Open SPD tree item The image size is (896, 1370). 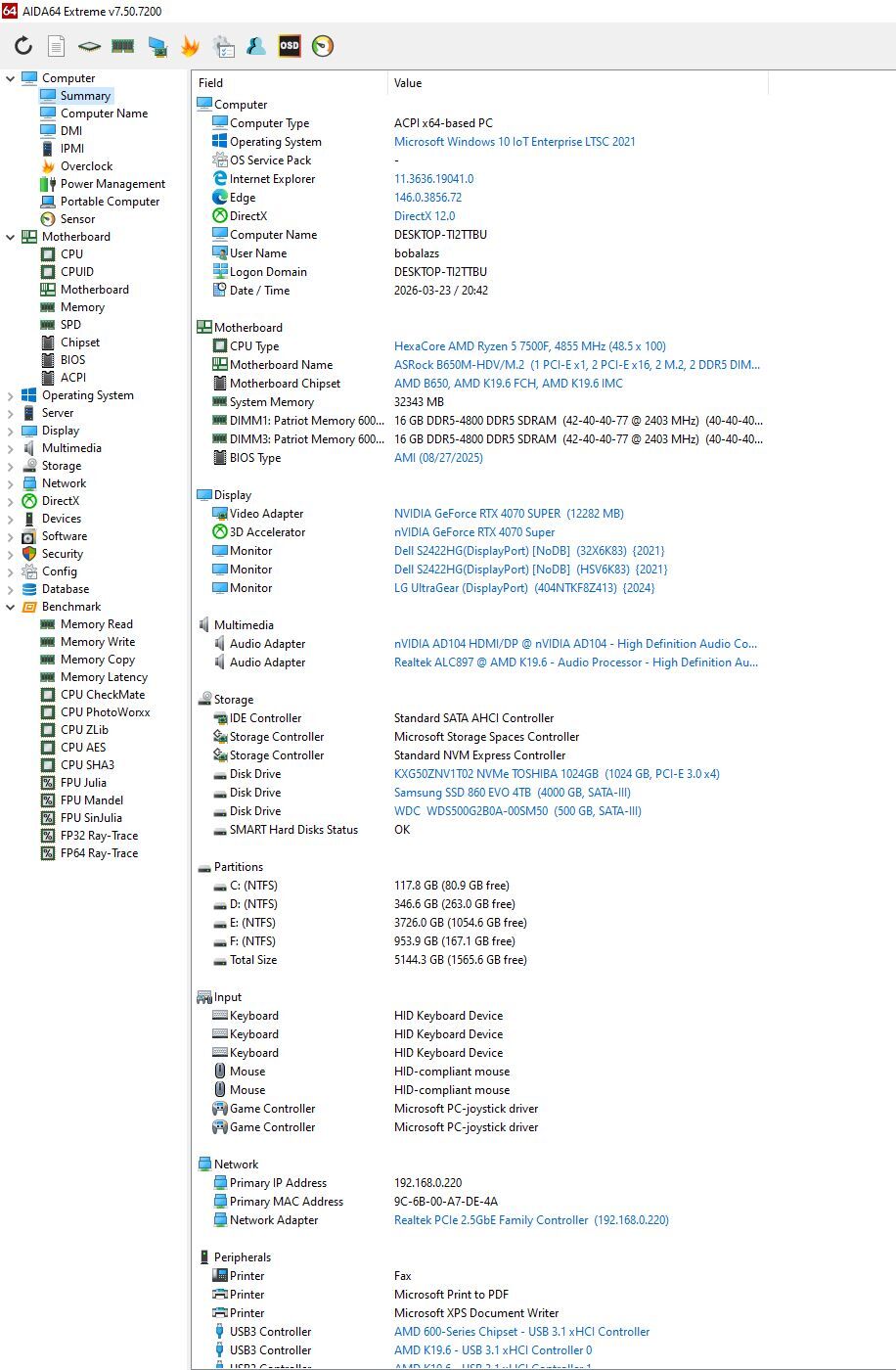click(70, 325)
